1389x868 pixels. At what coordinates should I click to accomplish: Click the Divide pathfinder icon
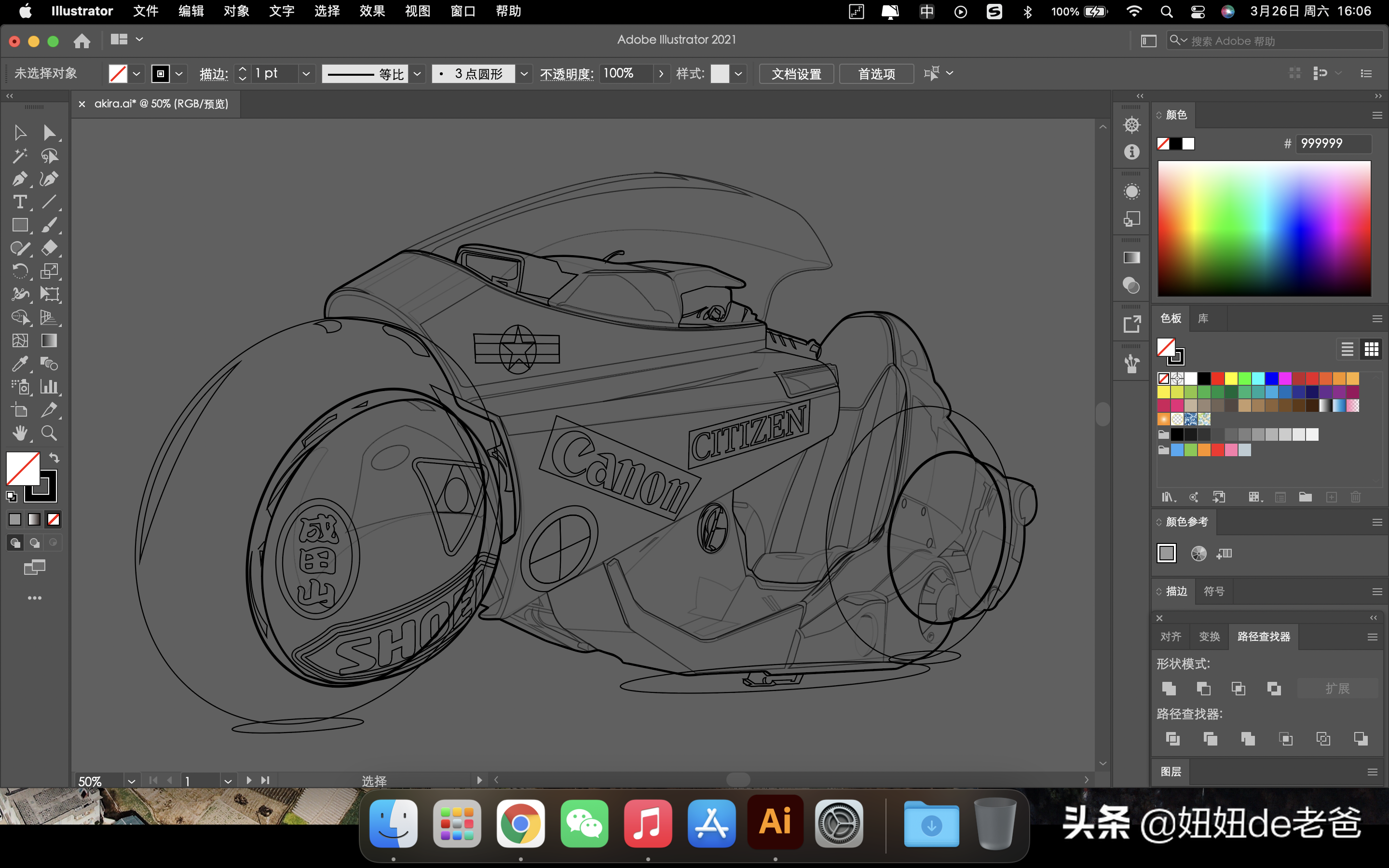[x=1172, y=738]
